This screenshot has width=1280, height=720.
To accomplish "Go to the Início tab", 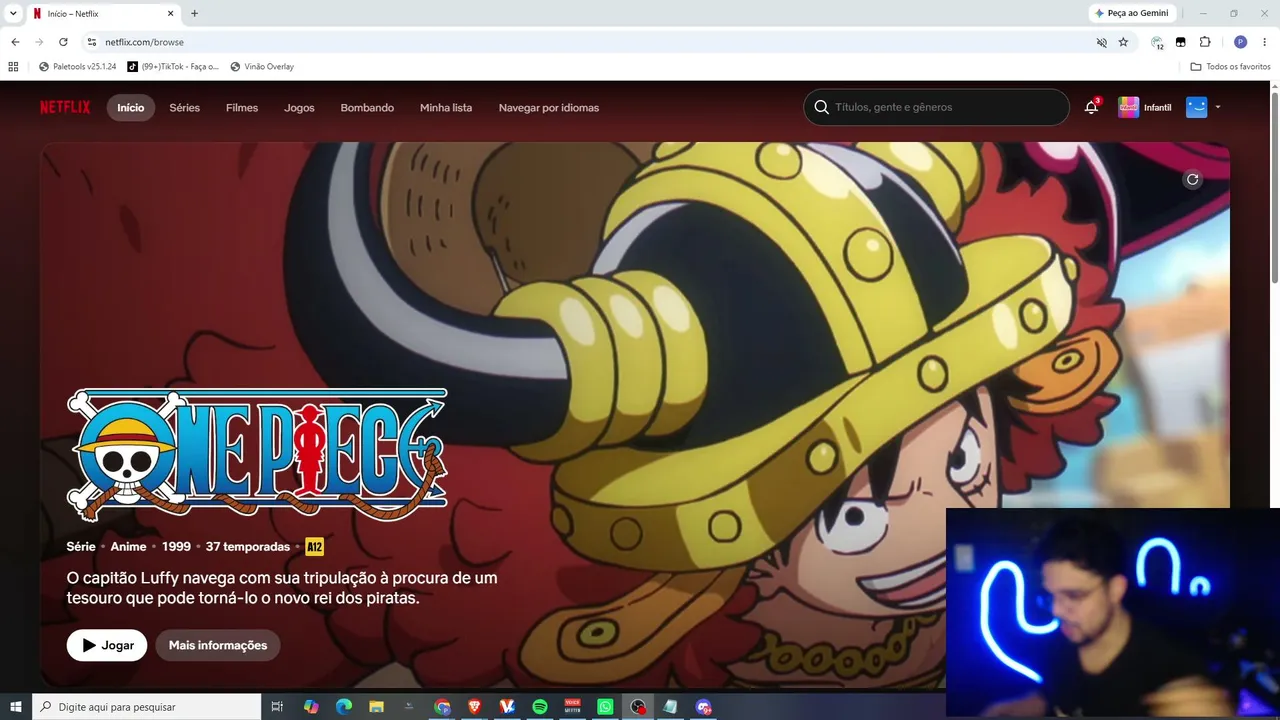I will click(x=131, y=107).
